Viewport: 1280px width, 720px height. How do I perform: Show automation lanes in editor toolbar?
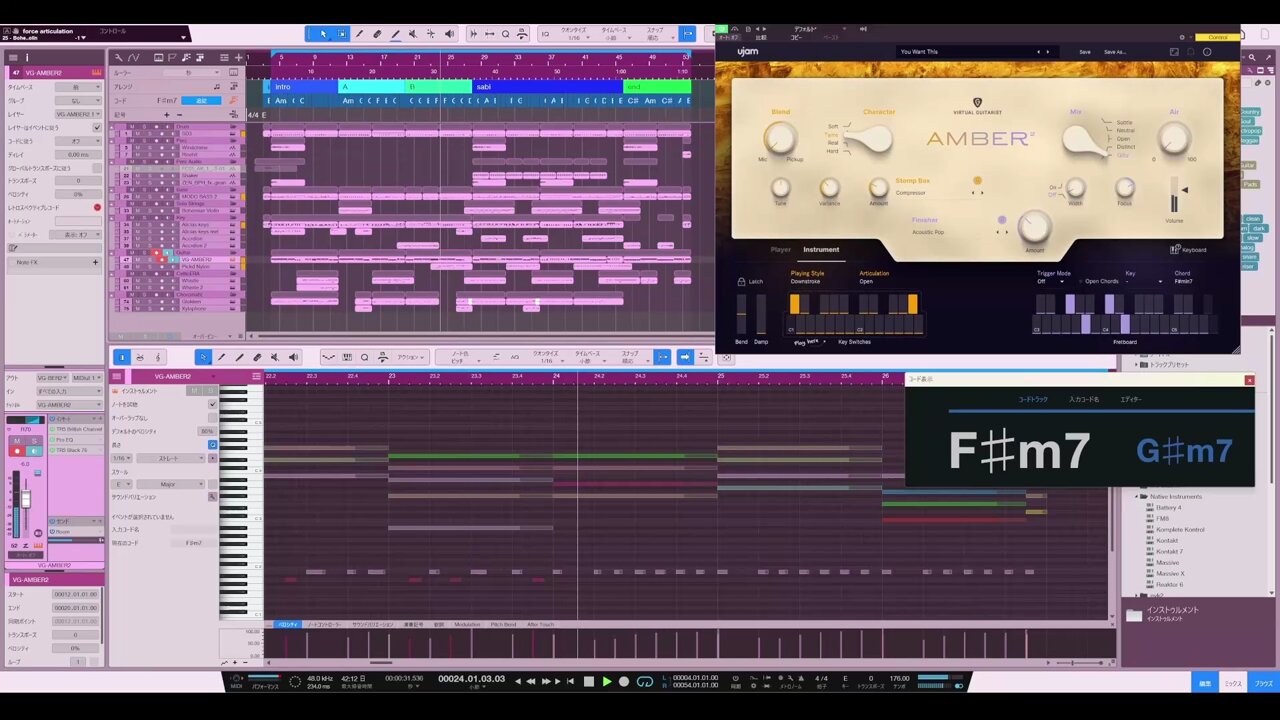tap(328, 357)
